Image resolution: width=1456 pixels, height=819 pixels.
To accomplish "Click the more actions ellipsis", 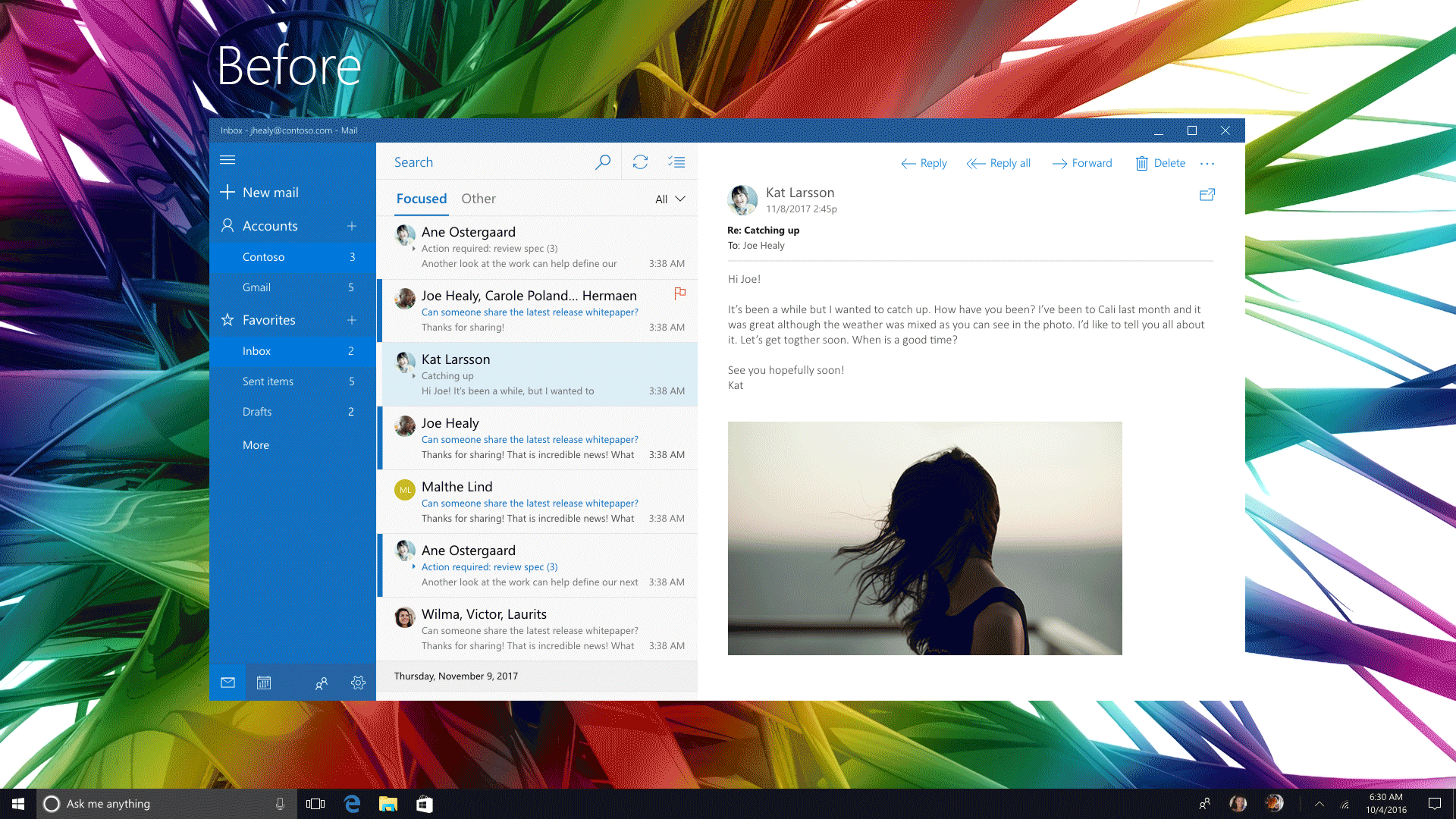I will click(1207, 164).
